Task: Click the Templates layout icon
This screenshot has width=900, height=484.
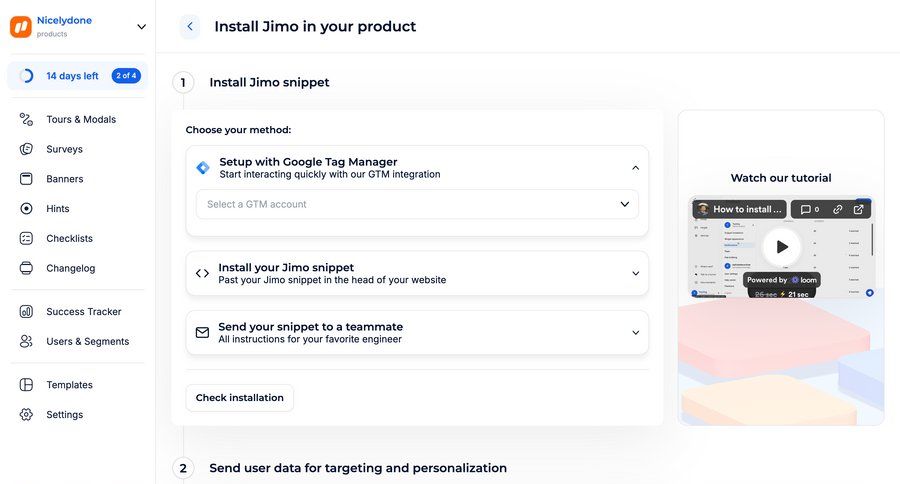Action: coord(26,385)
